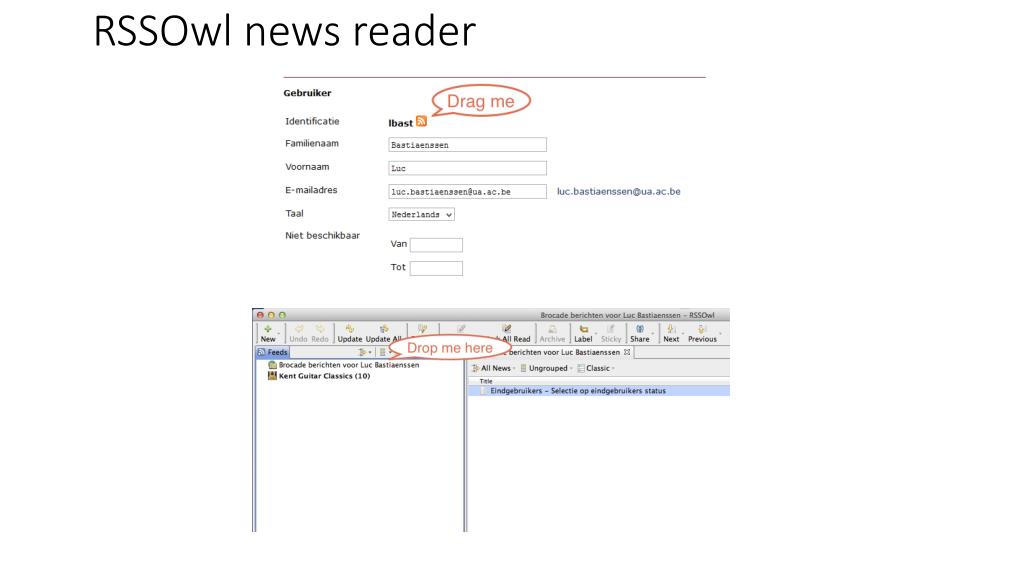Select Kent Guitar Classics feed
Image resolution: width=1024 pixels, height=576 pixels.
(x=319, y=376)
